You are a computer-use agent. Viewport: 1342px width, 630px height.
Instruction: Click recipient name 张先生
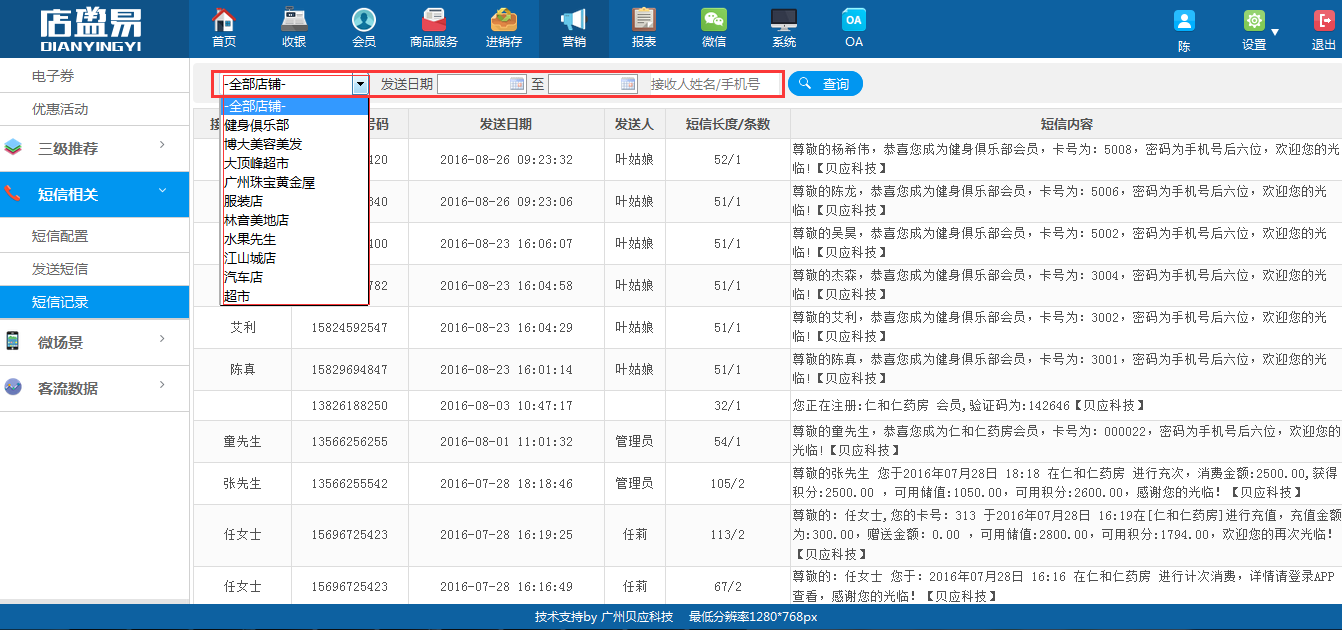[242, 483]
